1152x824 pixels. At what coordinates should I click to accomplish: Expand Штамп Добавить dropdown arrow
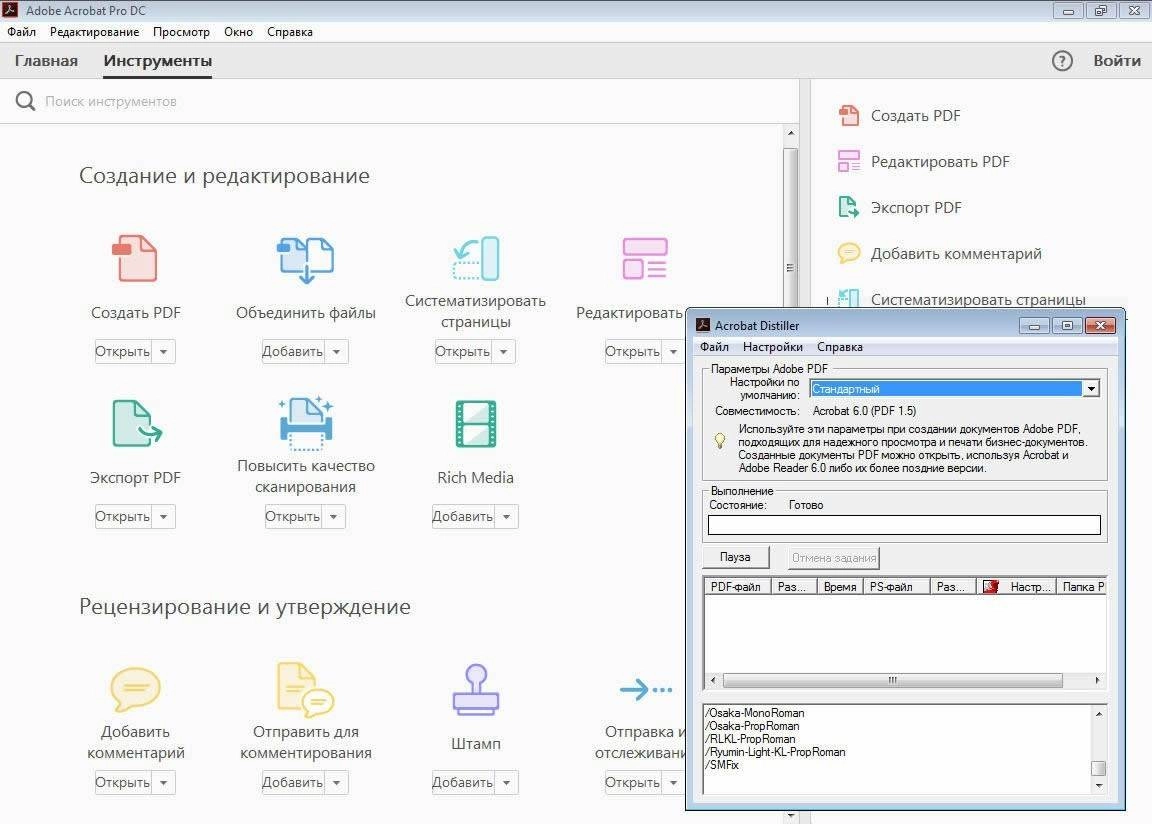tap(507, 783)
